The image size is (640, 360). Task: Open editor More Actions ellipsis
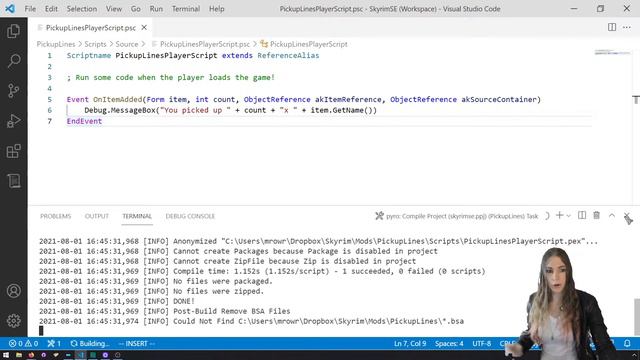[627, 27]
